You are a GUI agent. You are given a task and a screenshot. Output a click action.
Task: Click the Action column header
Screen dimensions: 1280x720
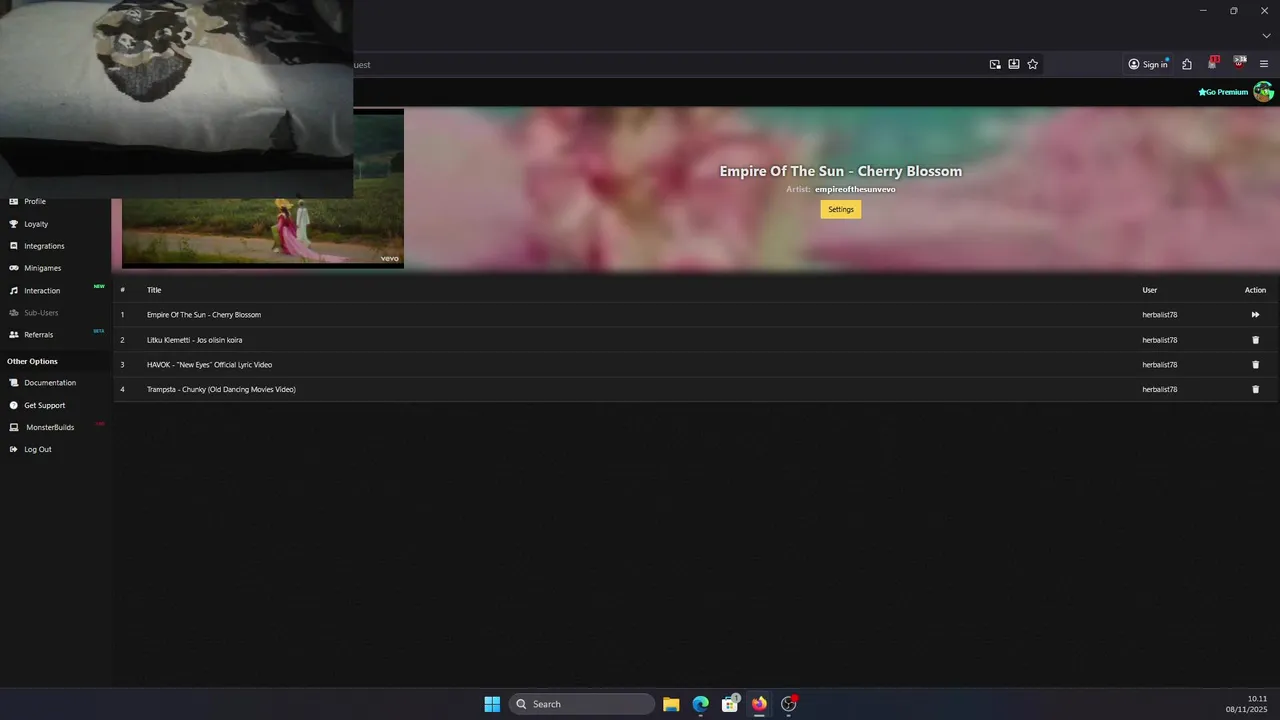[1255, 290]
